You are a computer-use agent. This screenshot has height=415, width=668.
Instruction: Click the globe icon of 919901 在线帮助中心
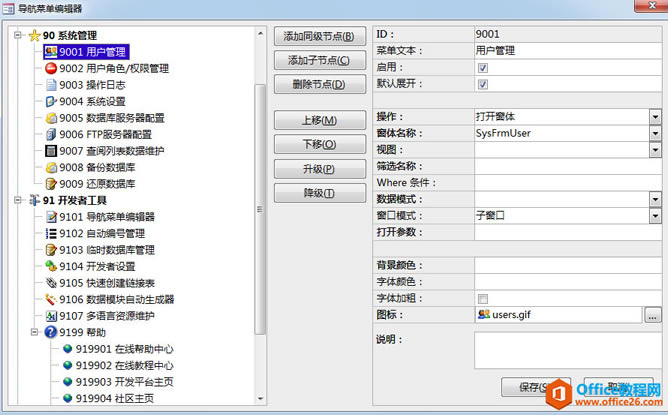67,349
